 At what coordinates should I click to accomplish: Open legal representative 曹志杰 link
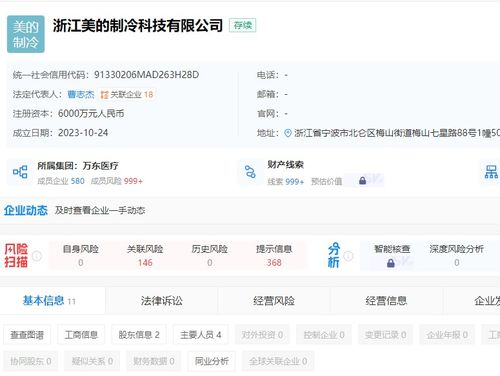[81, 94]
